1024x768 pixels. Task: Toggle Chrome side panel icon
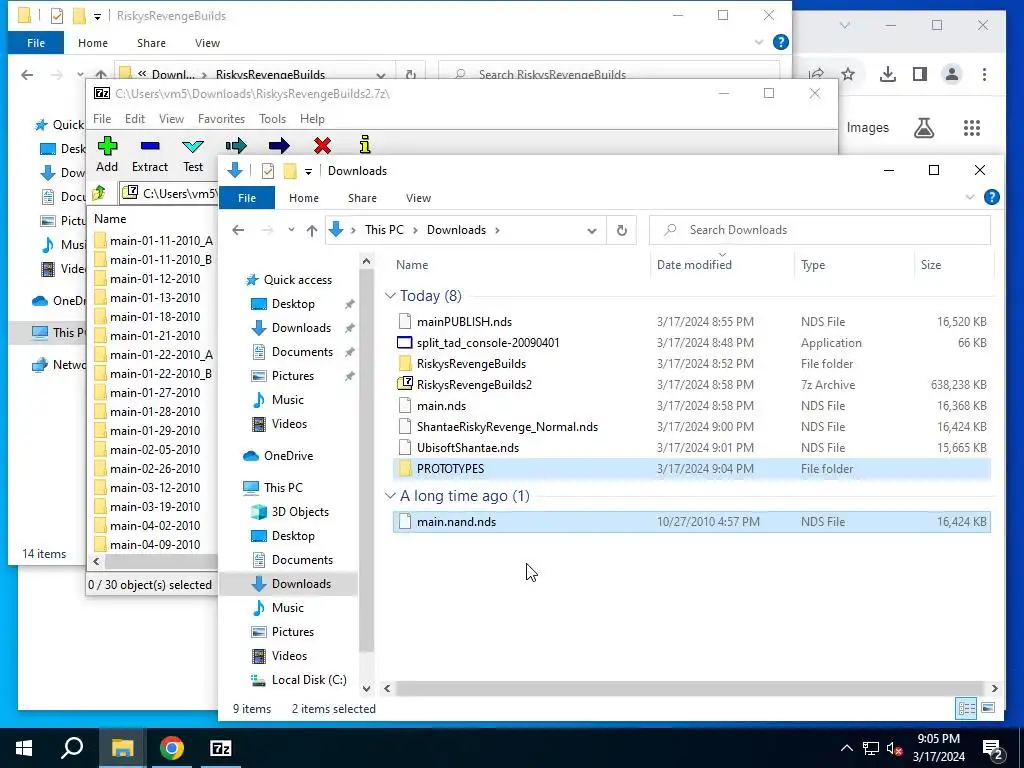click(920, 74)
